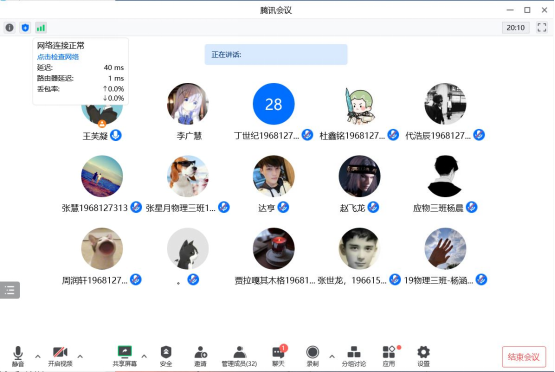Open the Chat icon with notification badge

[x=279, y=356]
